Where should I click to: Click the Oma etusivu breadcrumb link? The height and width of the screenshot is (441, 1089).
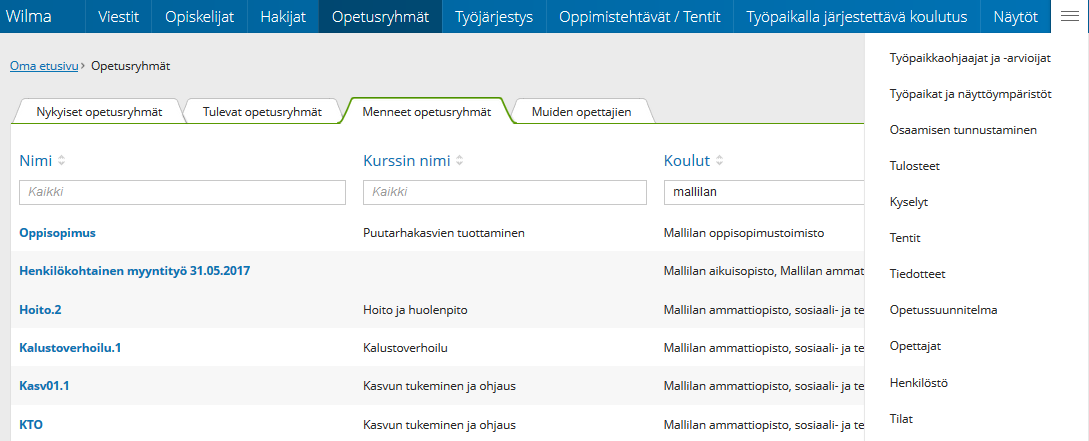[x=44, y=66]
